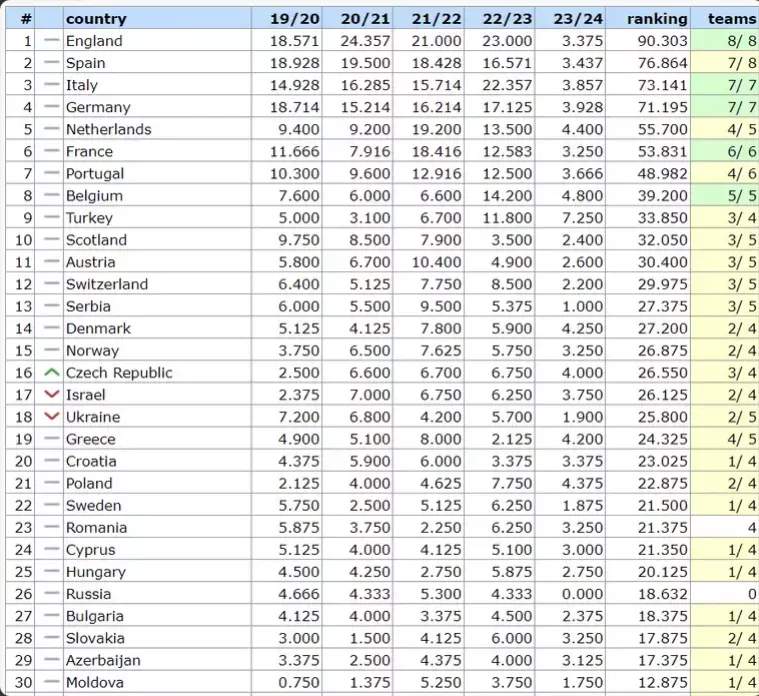Open the Spain country link
The height and width of the screenshot is (696, 759).
tap(85, 63)
